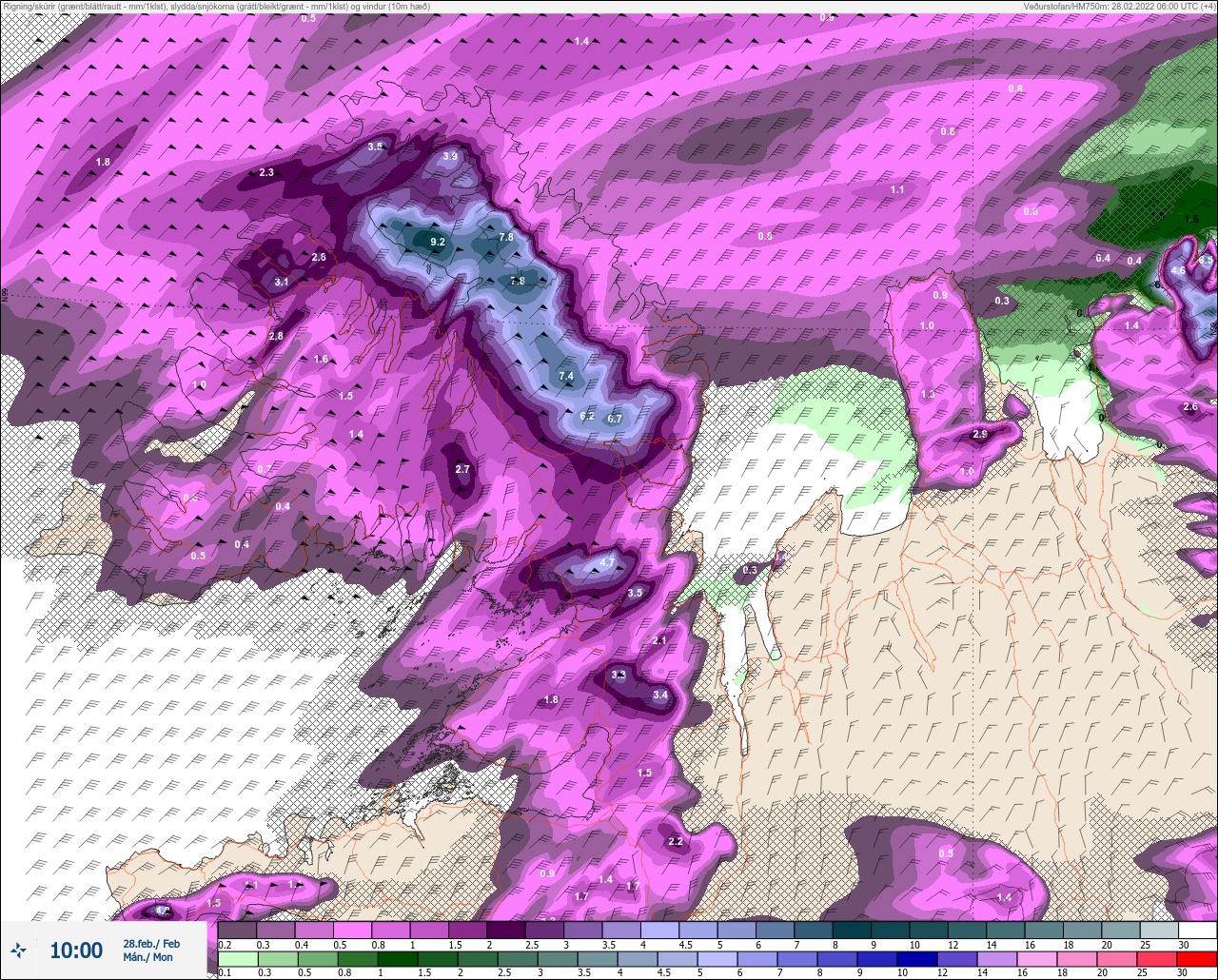Click the Mán./ Mon weekday label
Image resolution: width=1218 pixels, height=980 pixels.
(148, 957)
